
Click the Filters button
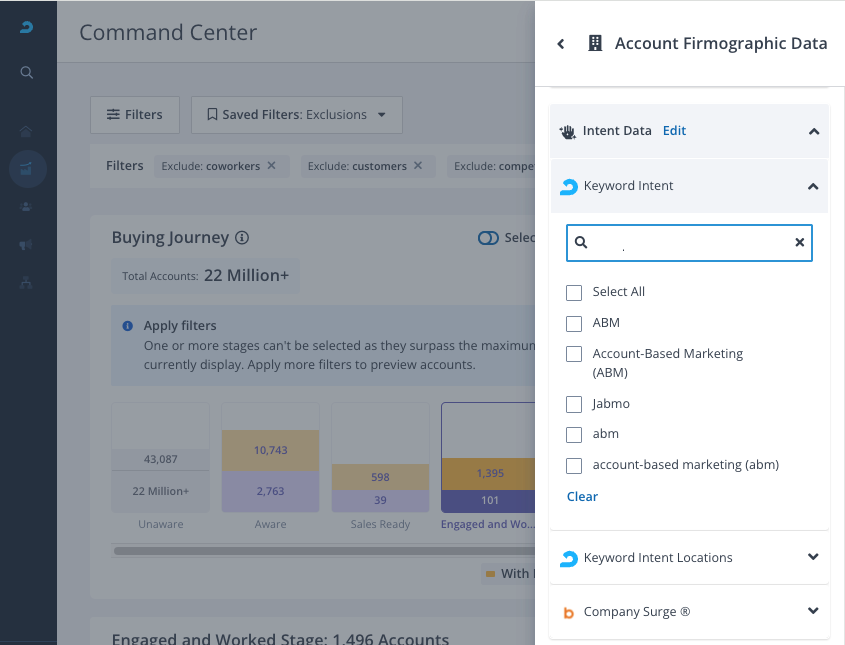tap(134, 115)
